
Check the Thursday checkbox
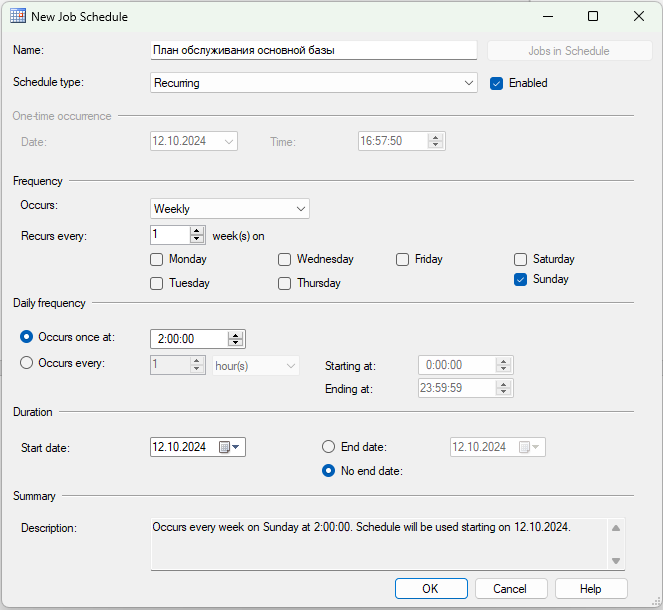pos(284,283)
